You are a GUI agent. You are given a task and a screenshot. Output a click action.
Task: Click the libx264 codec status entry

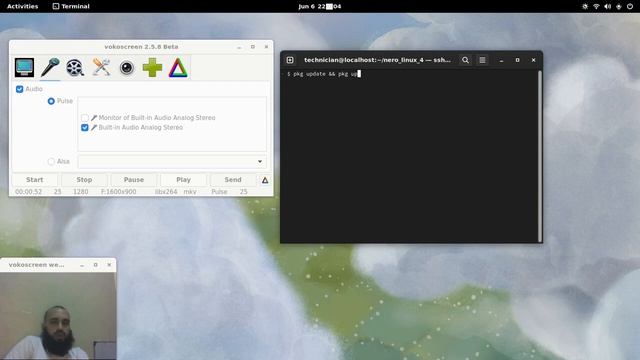coord(166,191)
